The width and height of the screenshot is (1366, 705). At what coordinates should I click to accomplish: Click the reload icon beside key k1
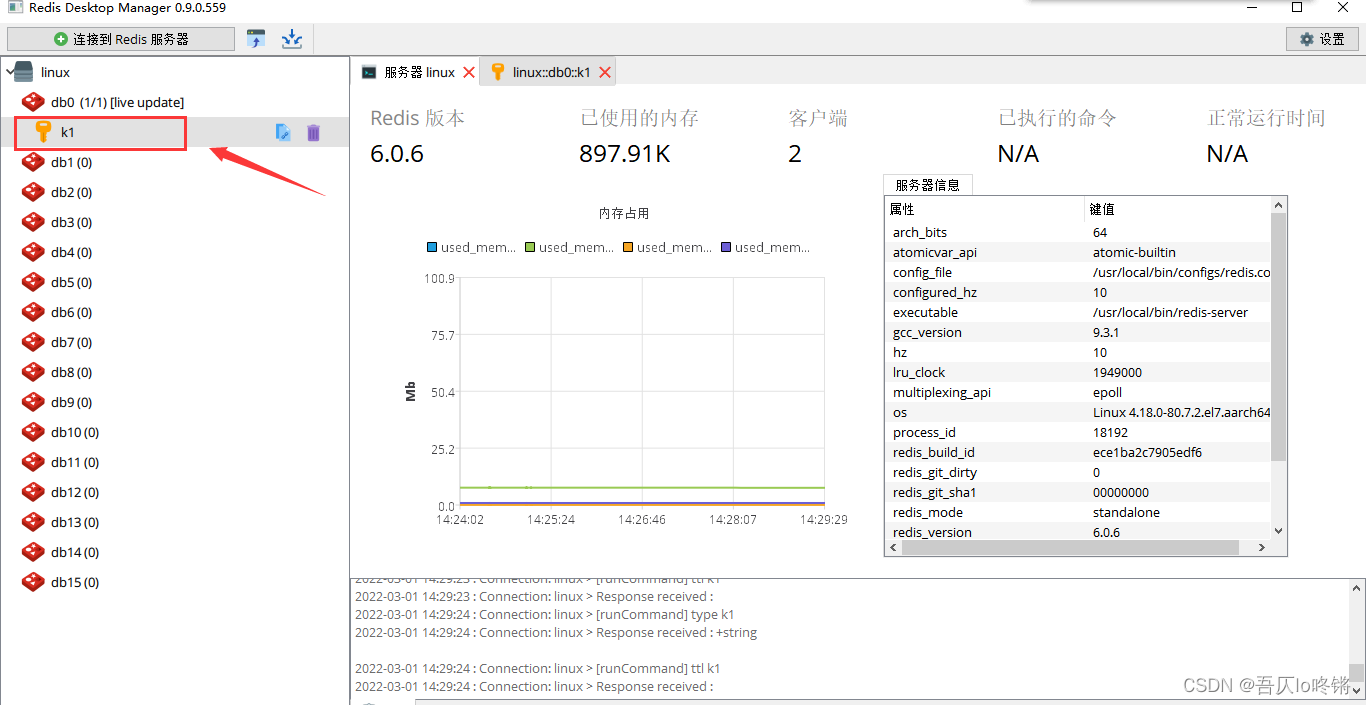click(283, 132)
